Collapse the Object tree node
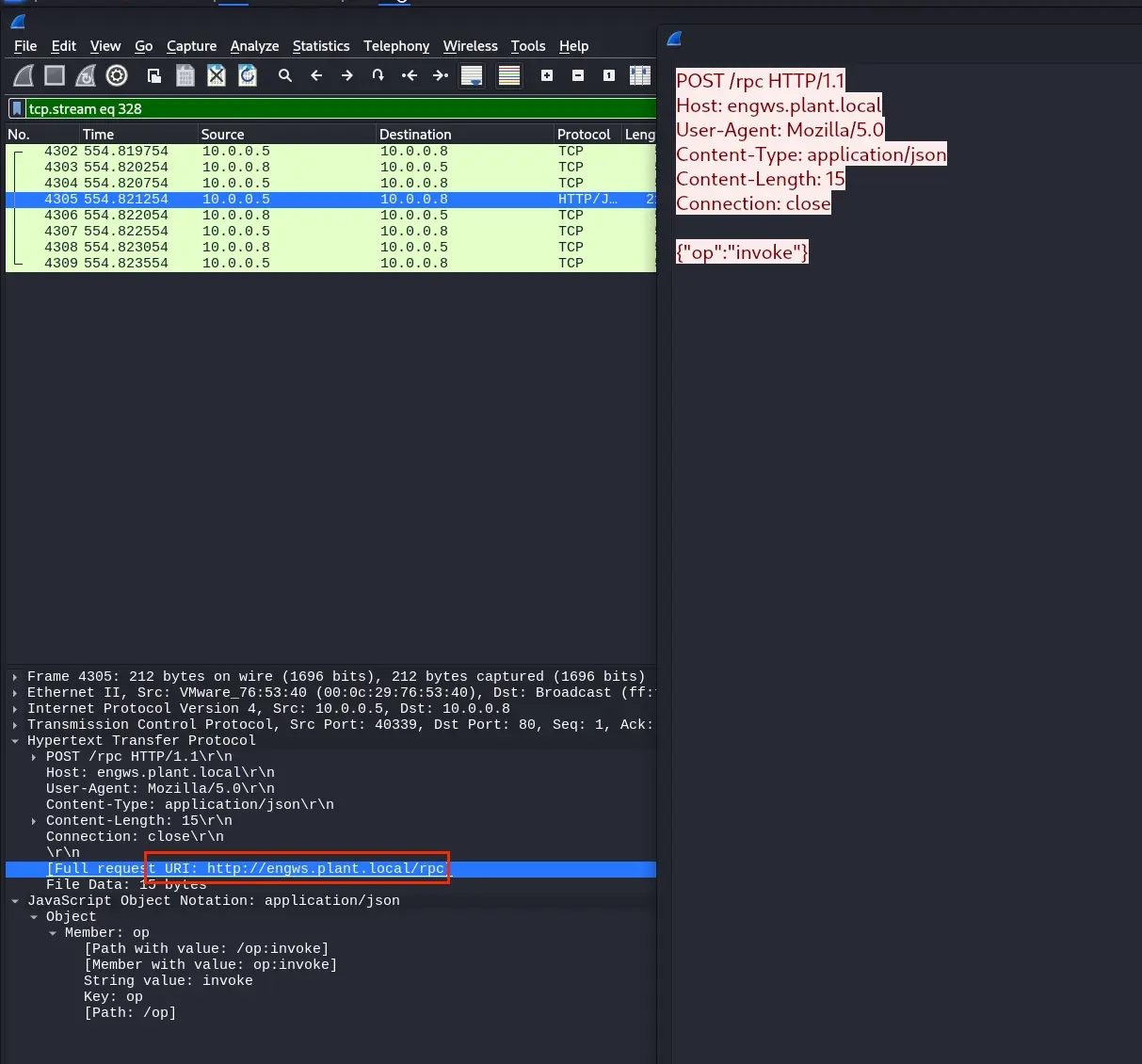This screenshot has height=1064, width=1142. 34,916
